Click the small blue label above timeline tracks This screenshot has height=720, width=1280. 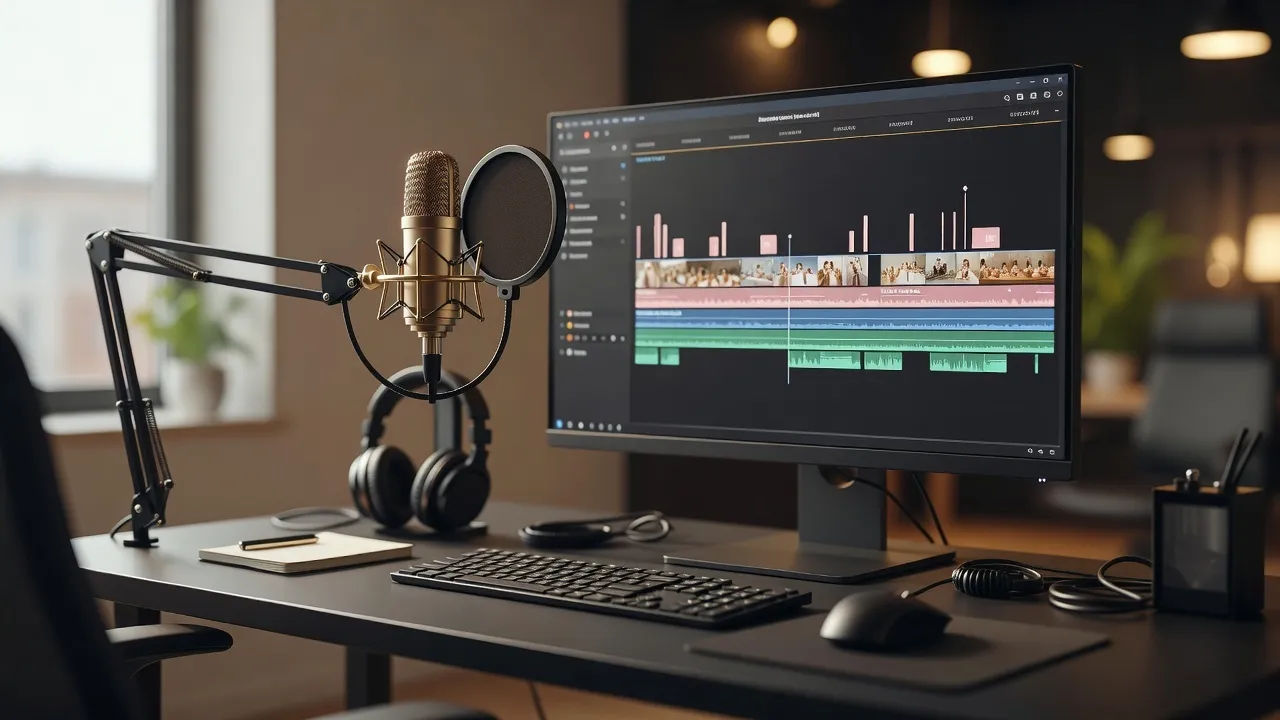point(650,159)
